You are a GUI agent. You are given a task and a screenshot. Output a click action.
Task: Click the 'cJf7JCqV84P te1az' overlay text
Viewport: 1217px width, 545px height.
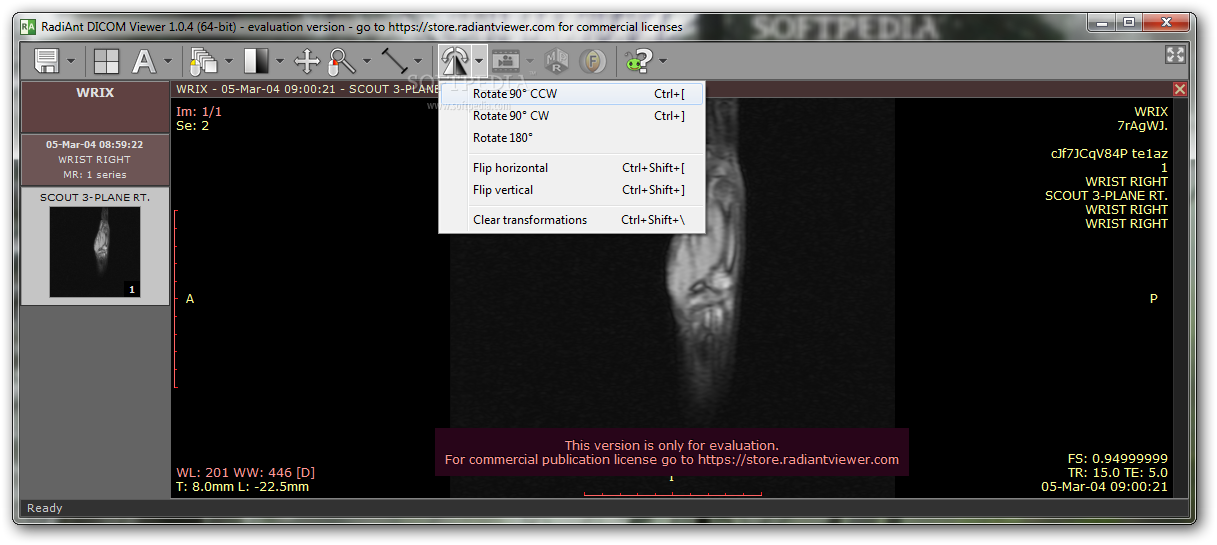tap(1109, 154)
